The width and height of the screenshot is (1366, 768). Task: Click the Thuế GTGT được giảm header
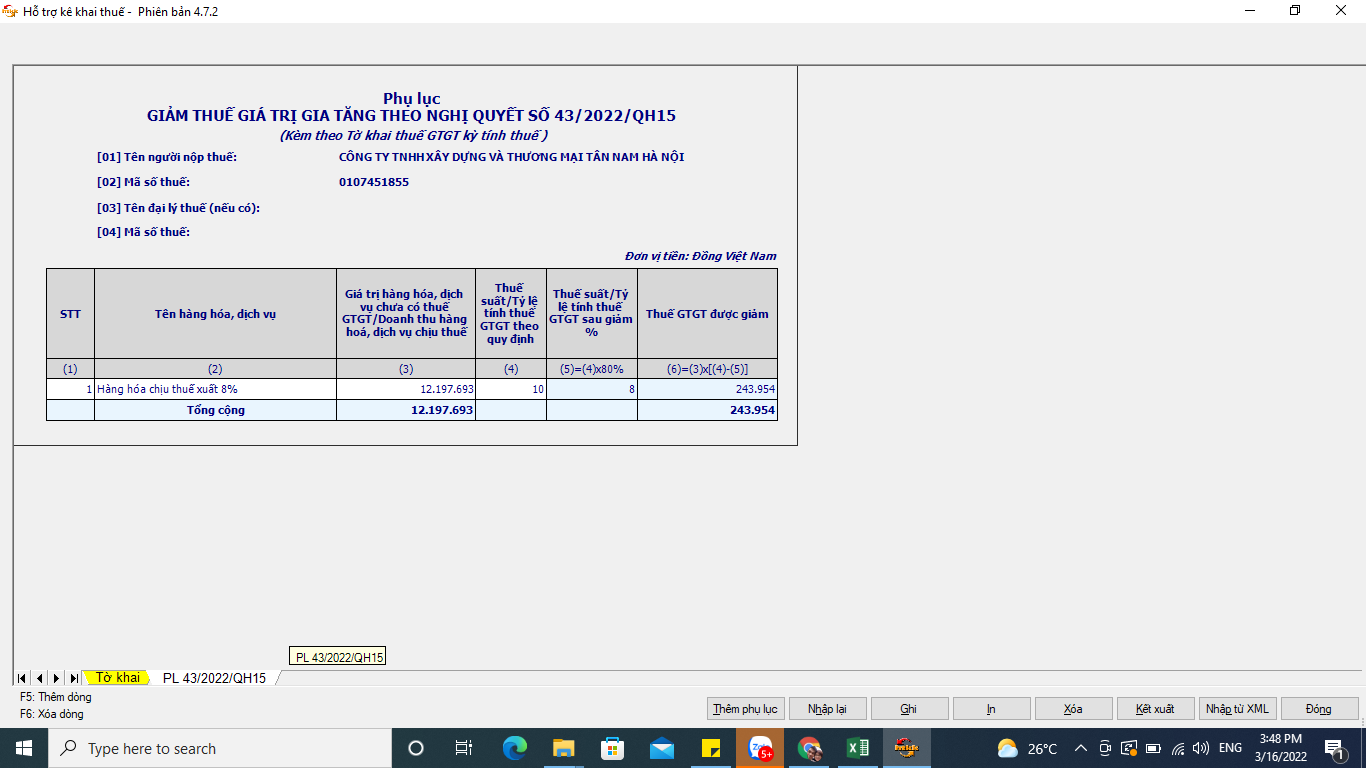[707, 314]
